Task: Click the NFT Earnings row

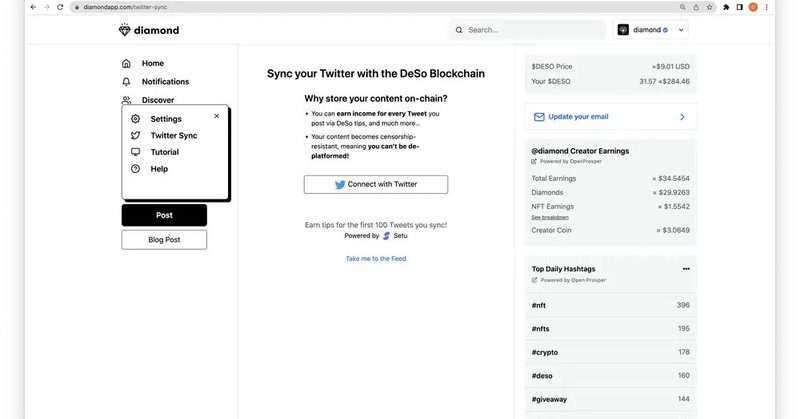Action: point(611,207)
